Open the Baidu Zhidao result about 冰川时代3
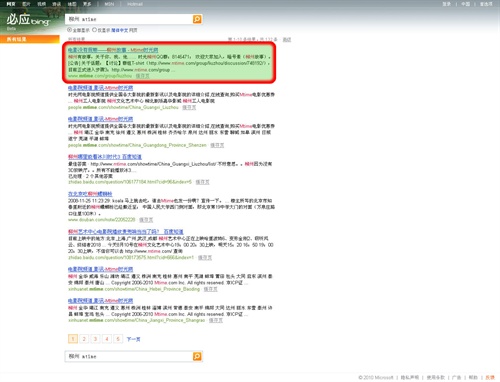Image resolution: width=500 pixels, height=382 pixels. [105, 157]
